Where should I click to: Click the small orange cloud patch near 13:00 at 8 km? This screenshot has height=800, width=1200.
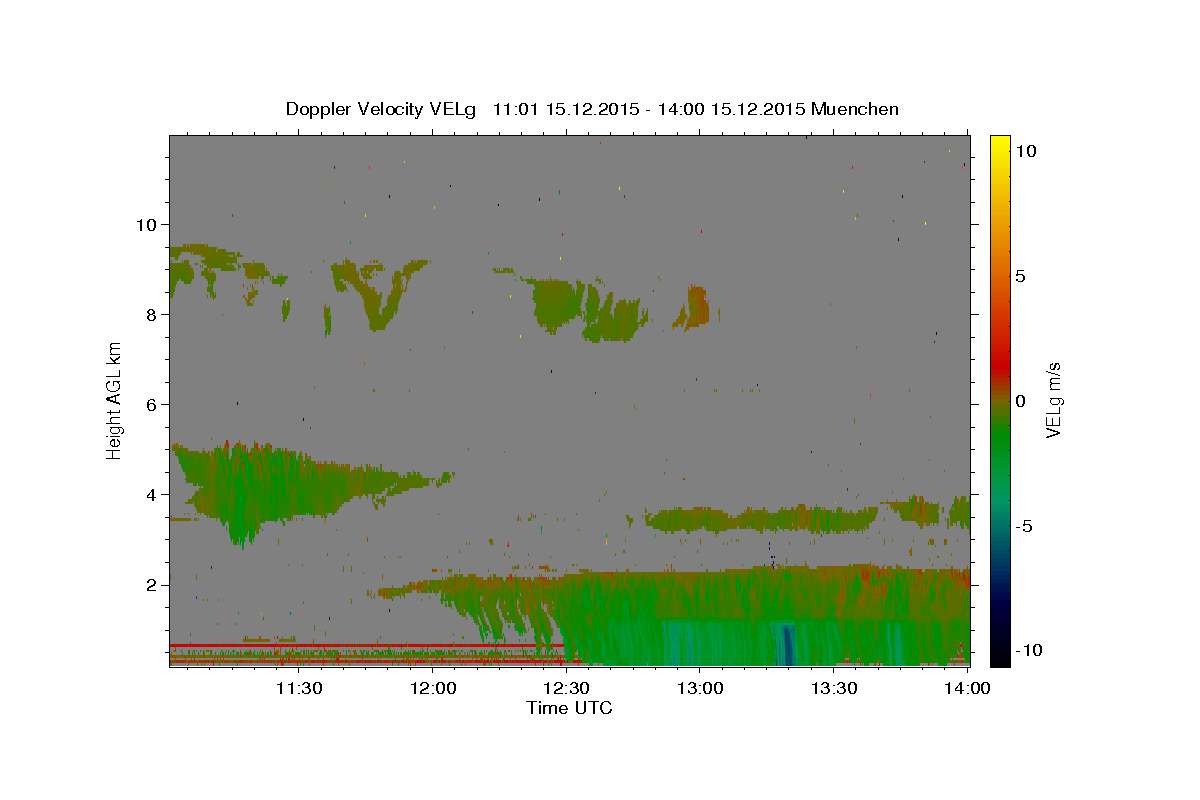click(694, 307)
